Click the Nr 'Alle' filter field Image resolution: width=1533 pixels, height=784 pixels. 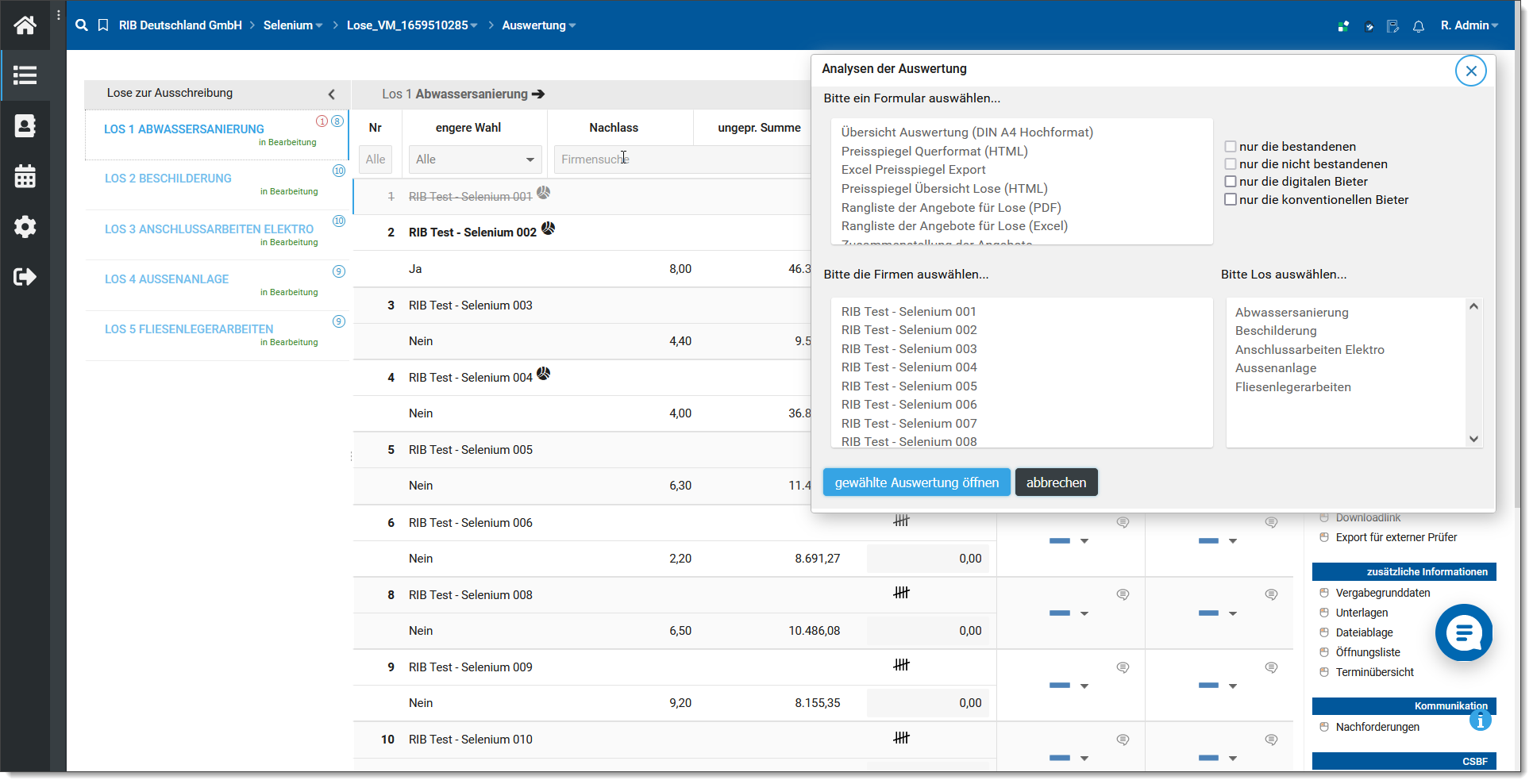pyautogui.click(x=376, y=159)
